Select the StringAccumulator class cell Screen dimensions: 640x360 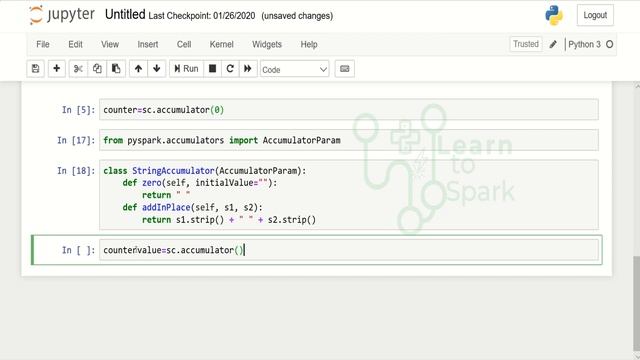(349, 195)
